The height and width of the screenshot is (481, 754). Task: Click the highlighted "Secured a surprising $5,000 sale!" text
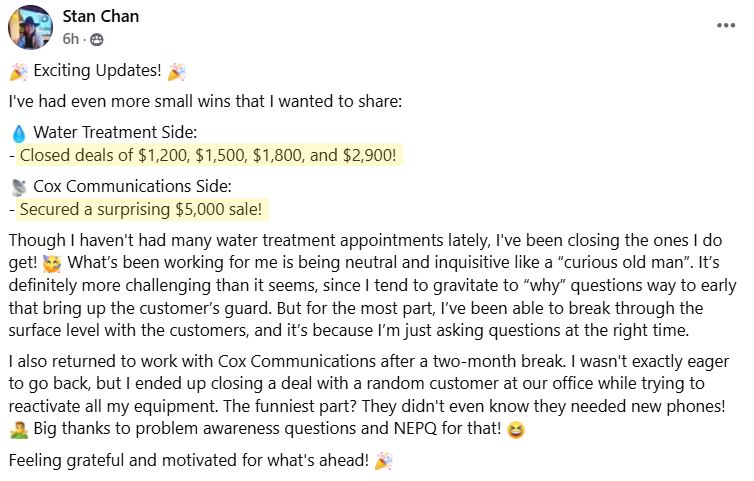click(141, 209)
